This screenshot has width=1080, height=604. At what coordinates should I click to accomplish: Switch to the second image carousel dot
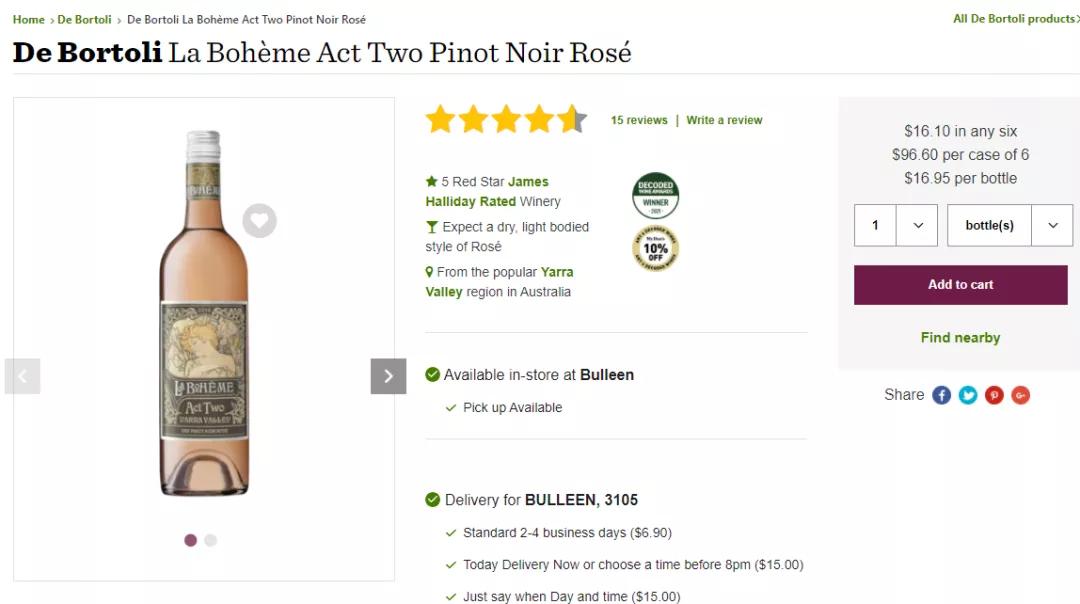210,540
